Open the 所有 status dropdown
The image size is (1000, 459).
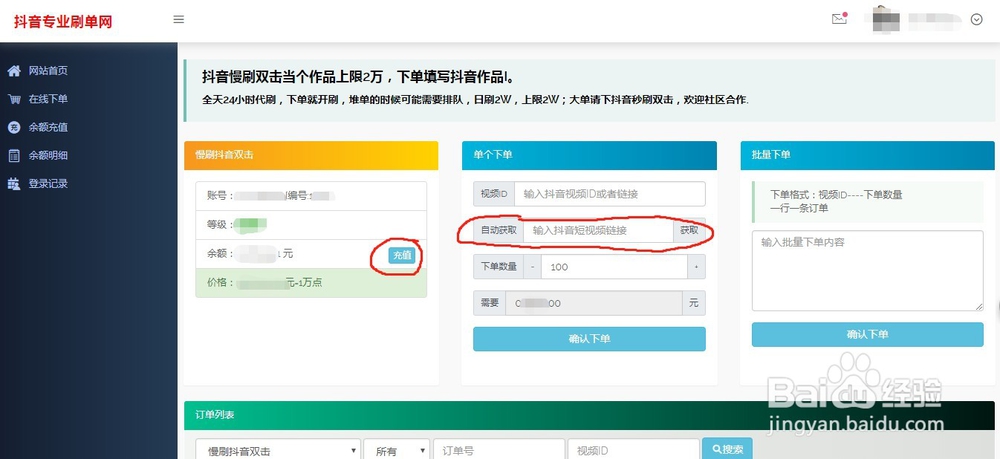tap(397, 451)
